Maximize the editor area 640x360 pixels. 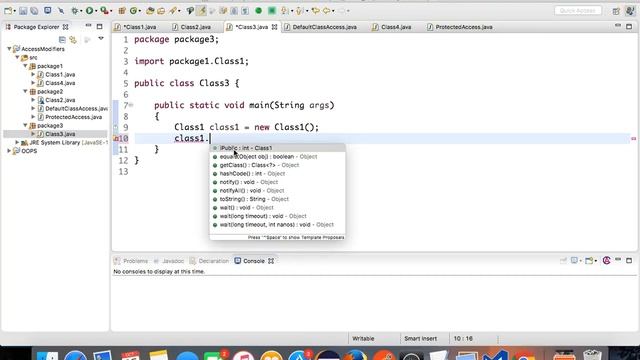tap(629, 27)
